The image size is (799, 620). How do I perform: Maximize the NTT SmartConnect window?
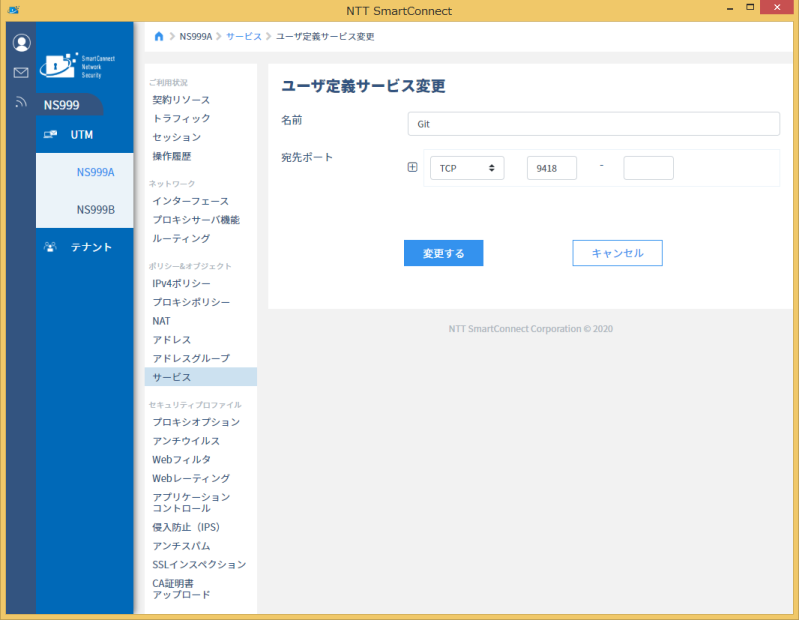750,8
